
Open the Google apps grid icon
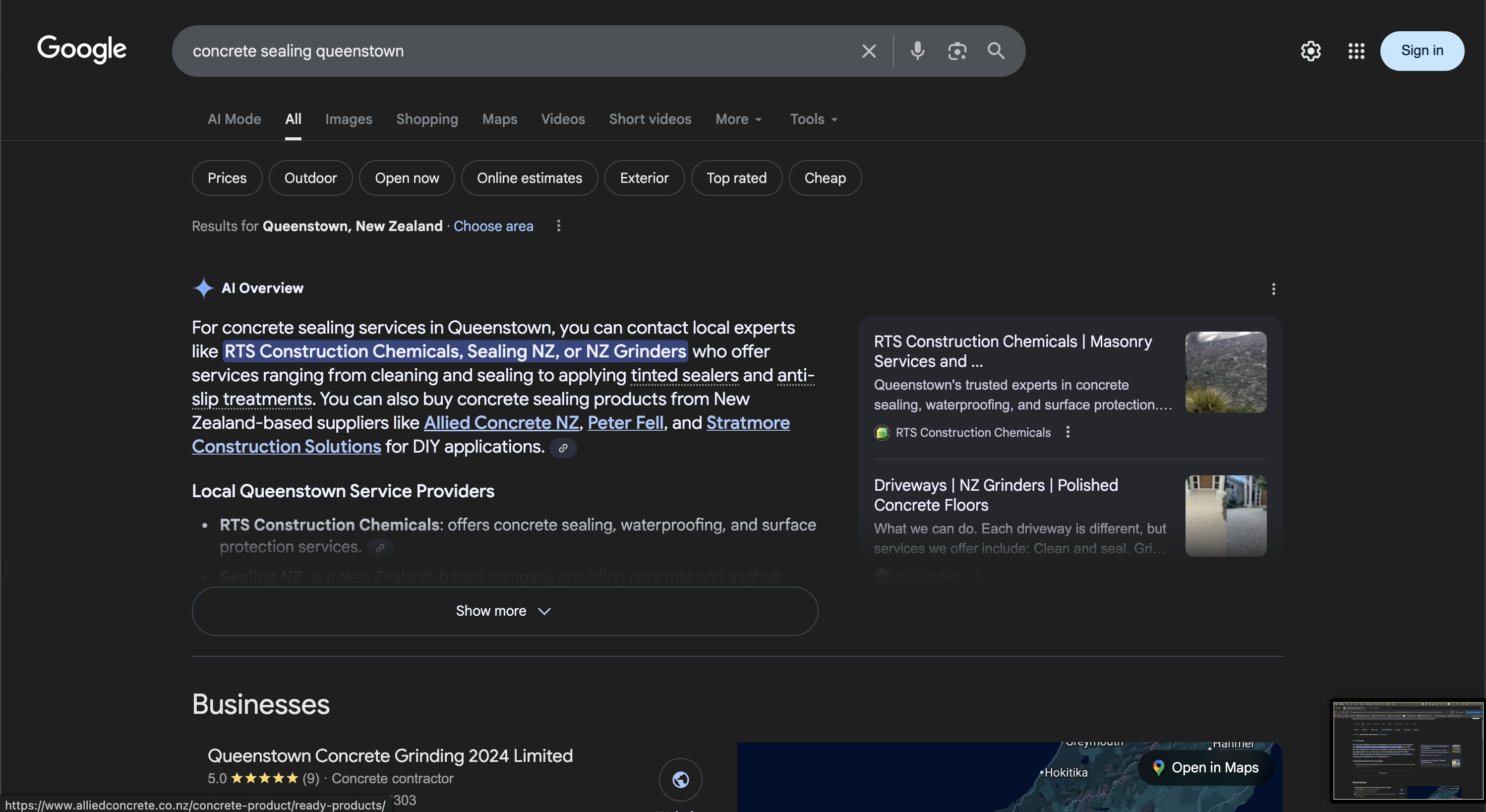pos(1356,51)
